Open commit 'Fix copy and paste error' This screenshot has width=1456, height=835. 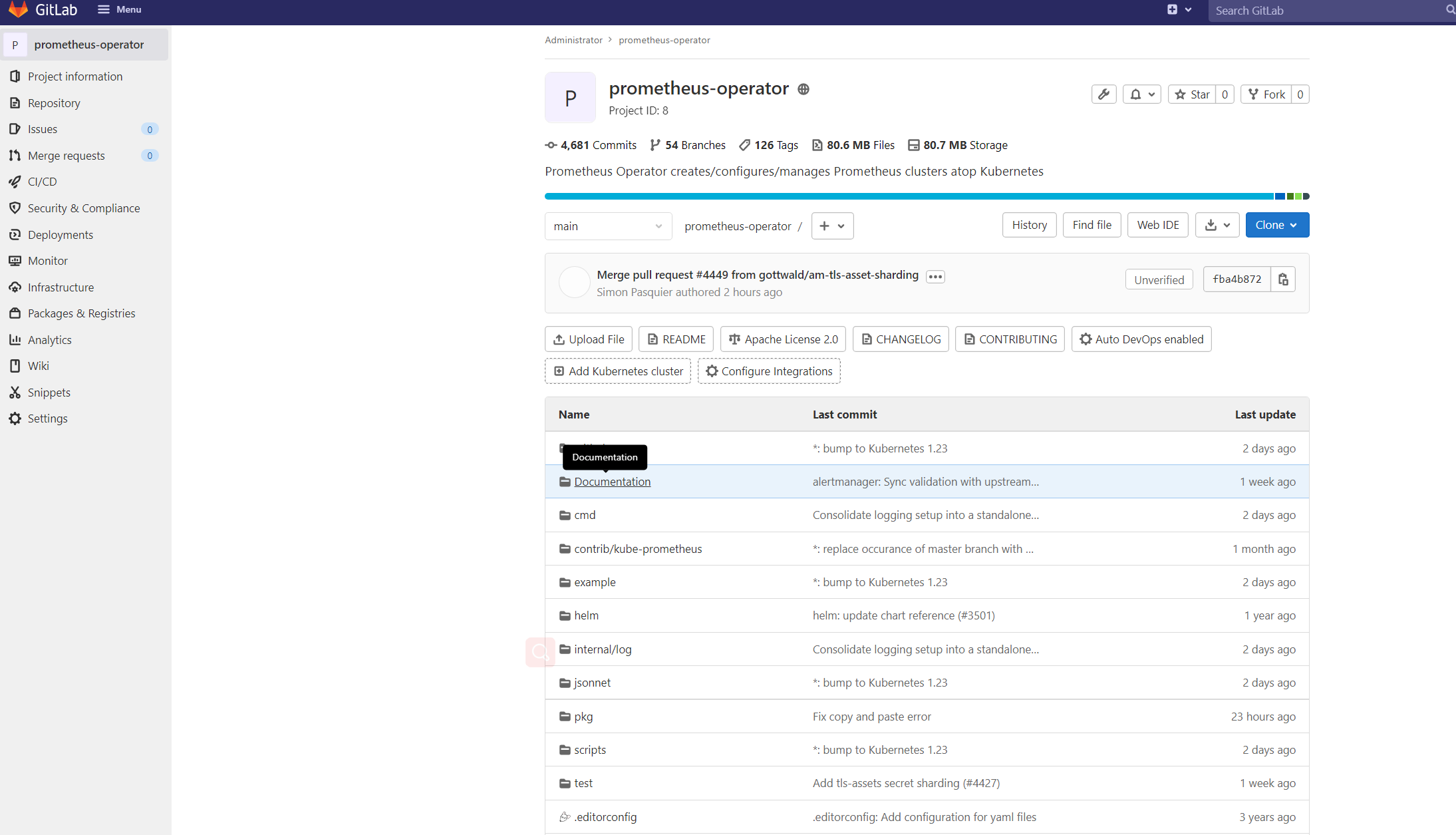click(871, 717)
